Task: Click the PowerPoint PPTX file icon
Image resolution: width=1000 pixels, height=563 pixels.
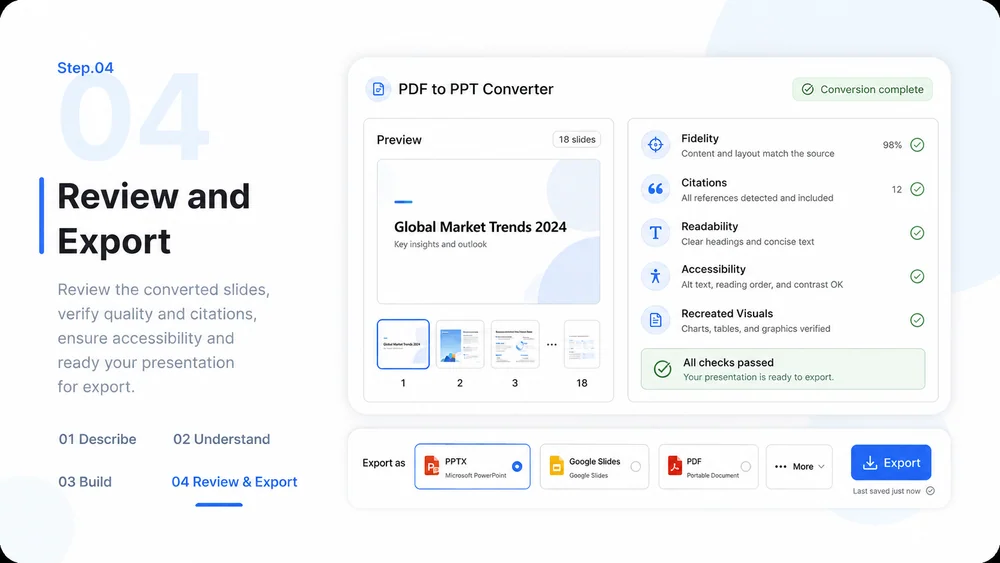Action: [432, 466]
